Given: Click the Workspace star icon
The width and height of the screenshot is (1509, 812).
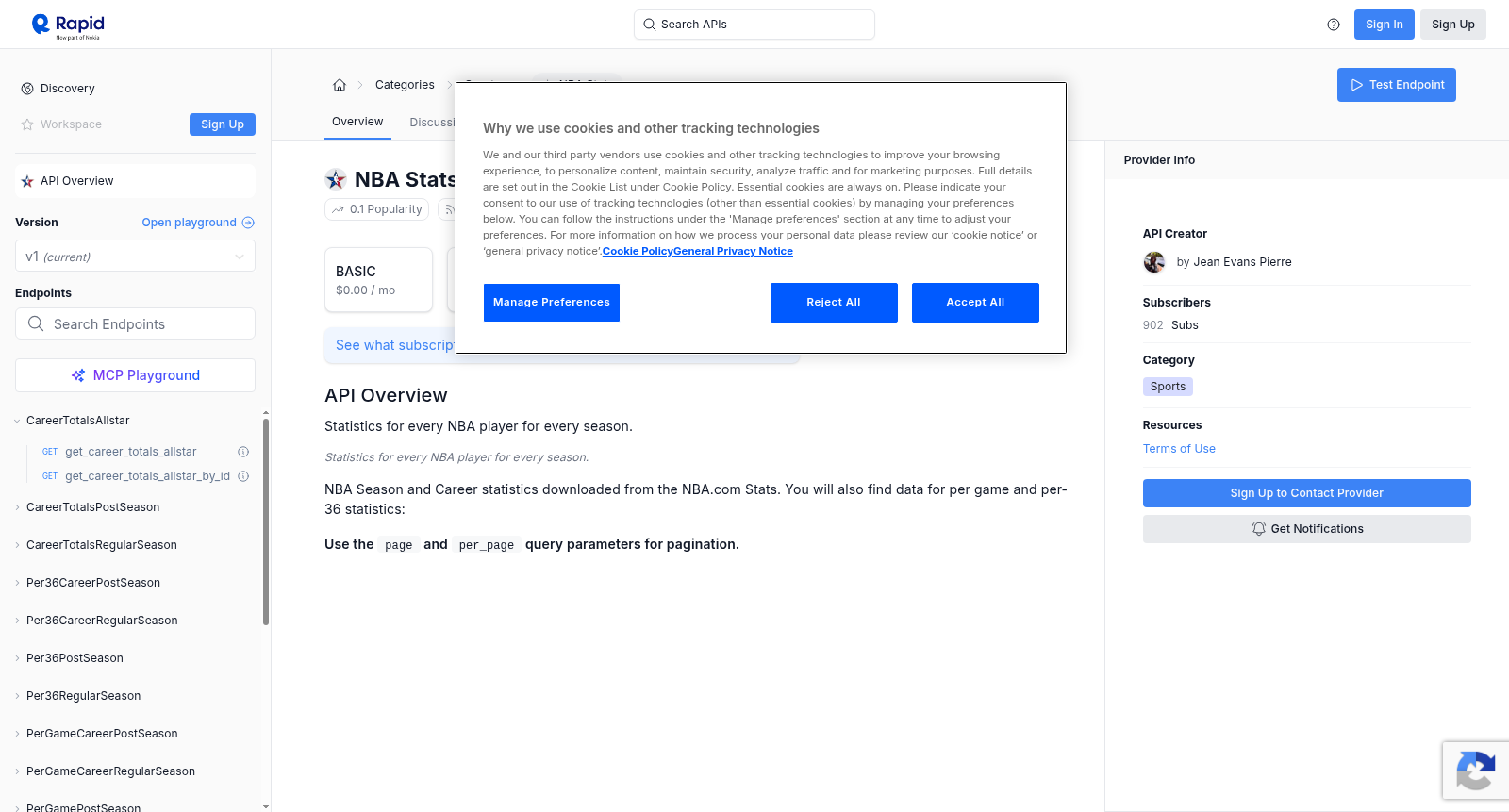Looking at the screenshot, I should click(27, 124).
